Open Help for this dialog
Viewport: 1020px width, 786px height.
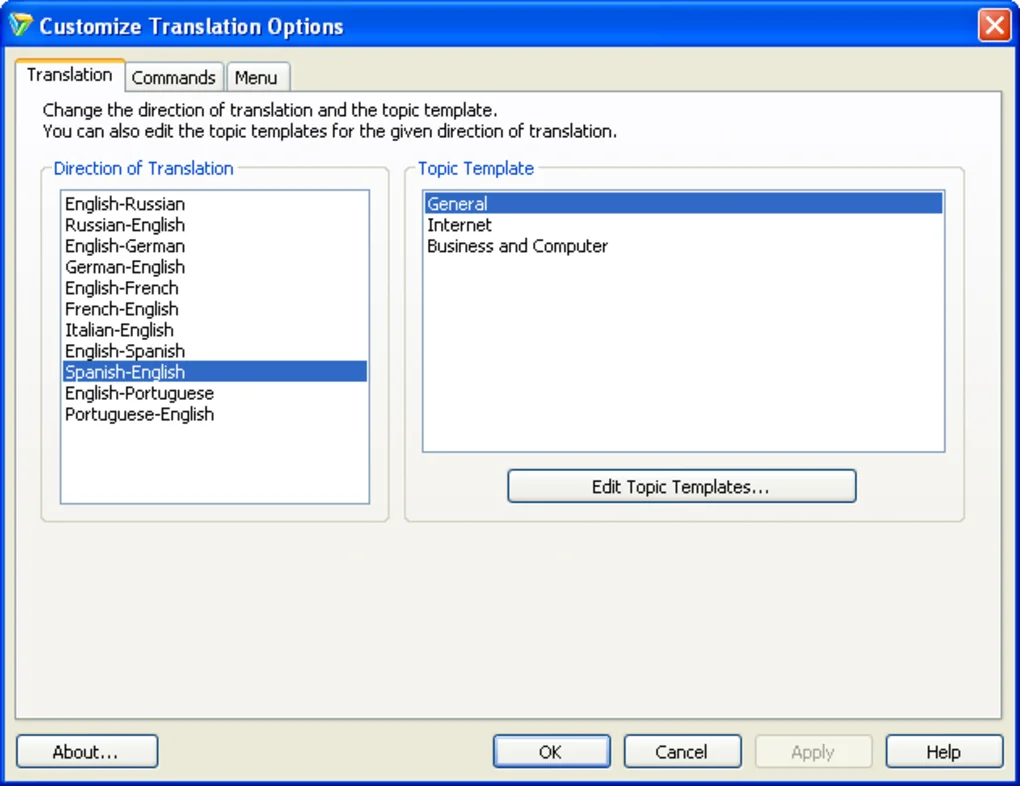(x=943, y=752)
